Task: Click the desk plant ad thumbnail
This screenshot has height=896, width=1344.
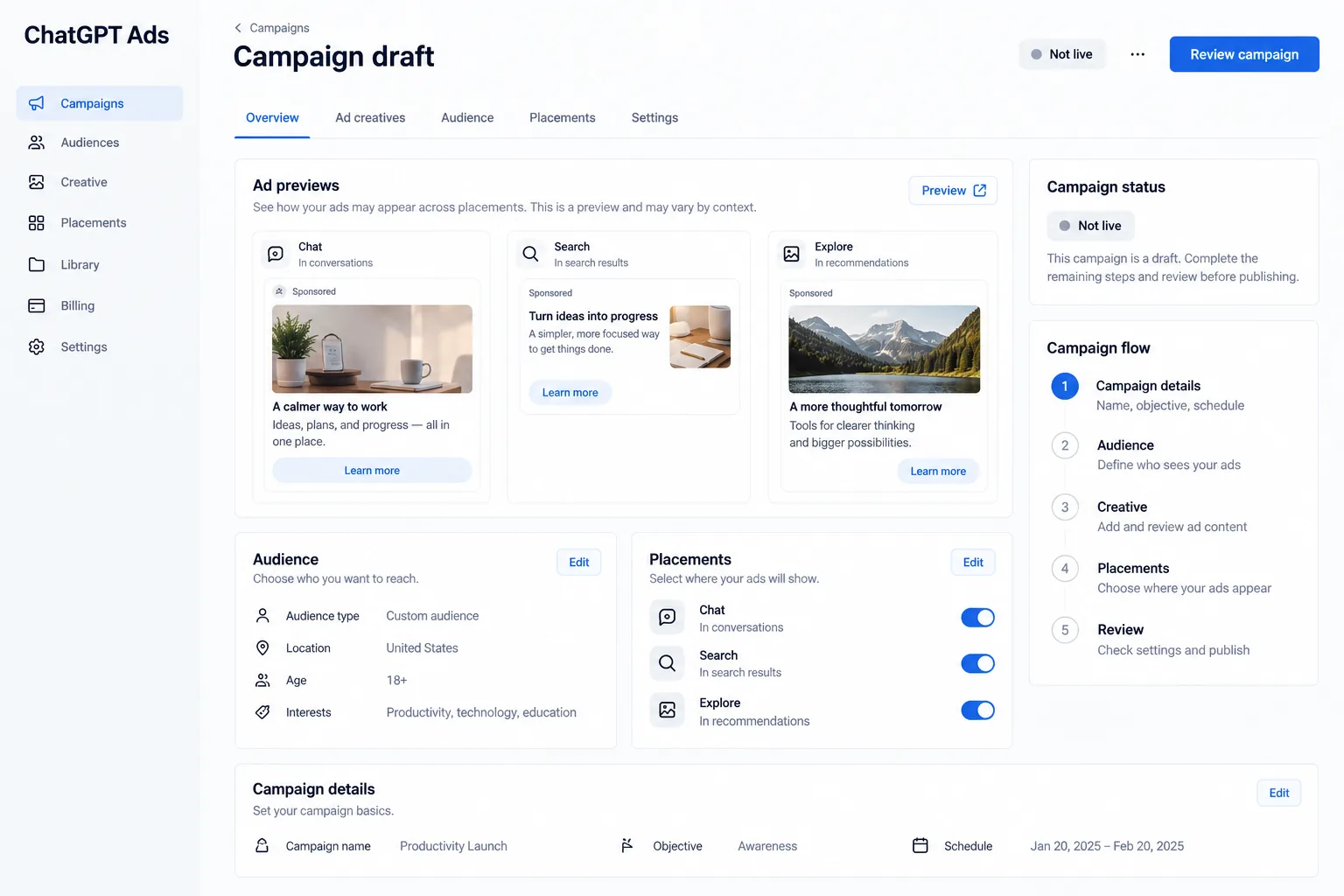Action: coord(372,349)
